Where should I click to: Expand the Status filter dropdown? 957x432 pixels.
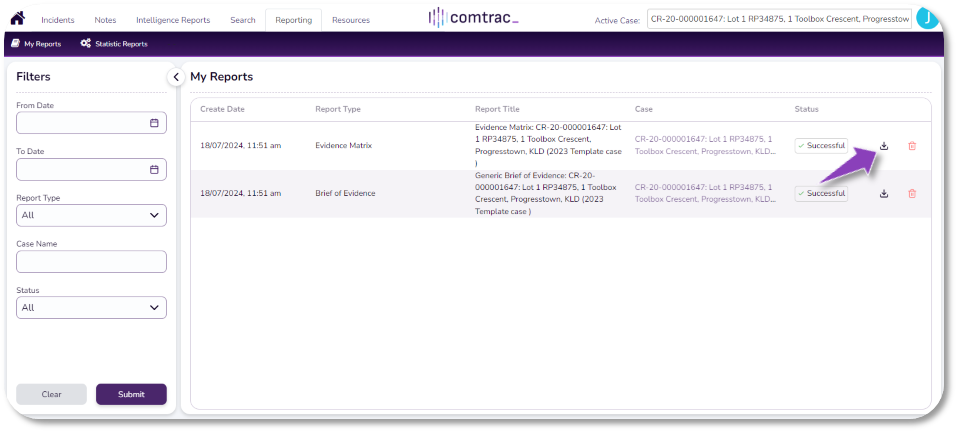(91, 308)
